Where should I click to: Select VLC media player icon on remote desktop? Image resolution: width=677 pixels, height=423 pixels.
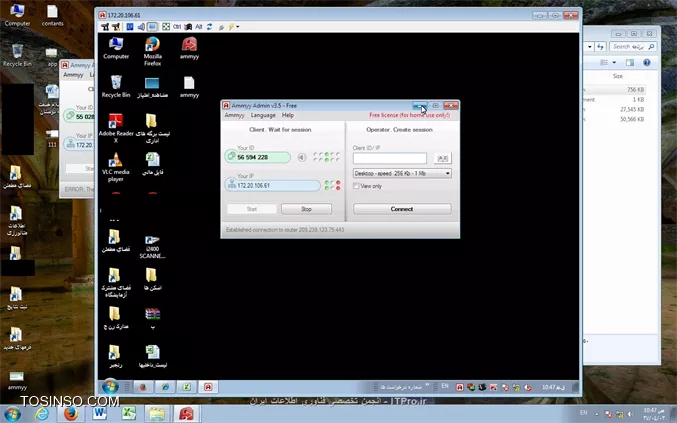pos(116,167)
